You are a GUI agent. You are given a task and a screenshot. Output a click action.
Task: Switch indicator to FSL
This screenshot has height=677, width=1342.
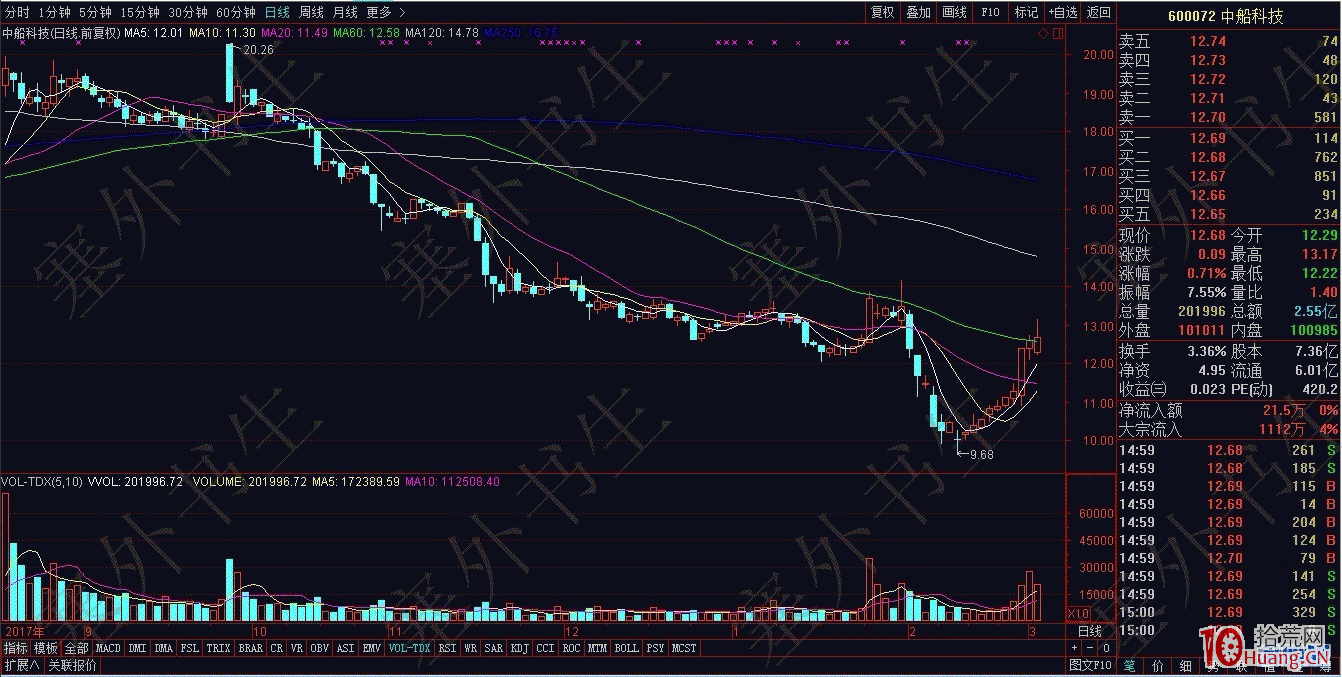pyautogui.click(x=190, y=648)
